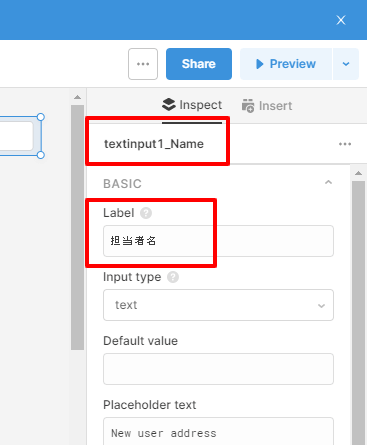Open help icon next to Label
This screenshot has height=445, width=367.
146,213
